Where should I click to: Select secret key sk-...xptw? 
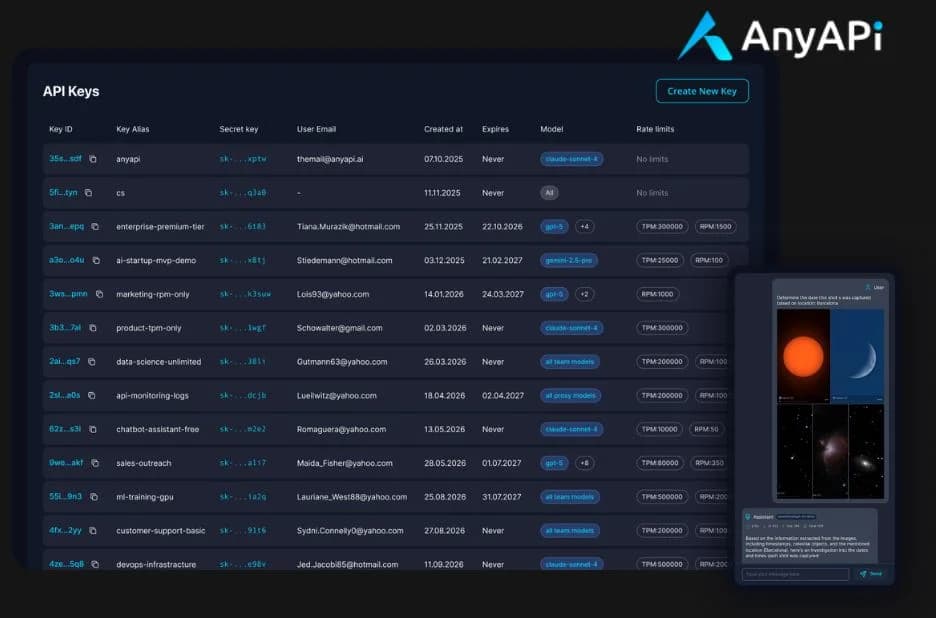[243, 159]
